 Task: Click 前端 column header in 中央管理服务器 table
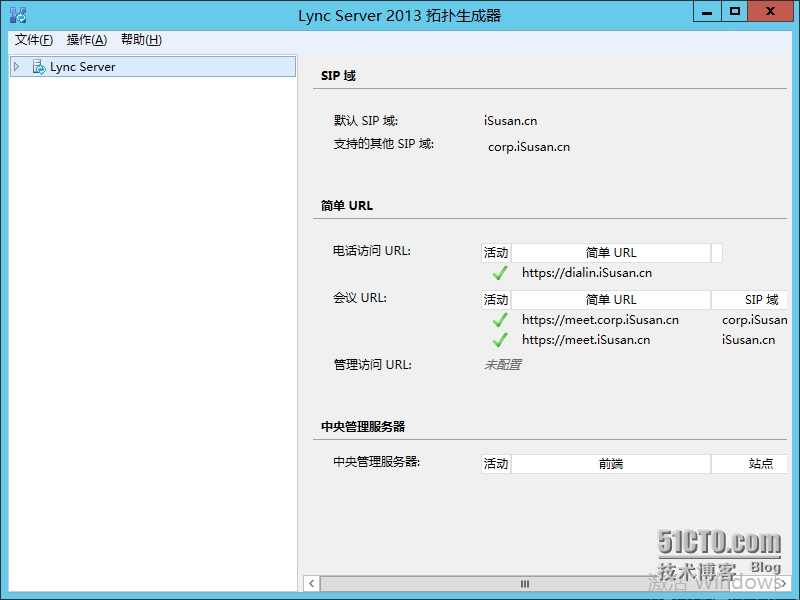[x=611, y=464]
